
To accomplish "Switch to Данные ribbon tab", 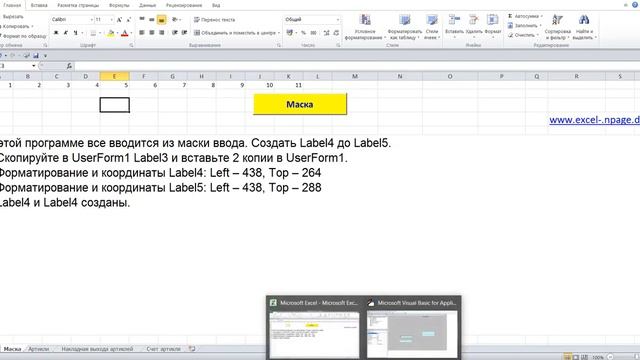I will (x=147, y=5).
